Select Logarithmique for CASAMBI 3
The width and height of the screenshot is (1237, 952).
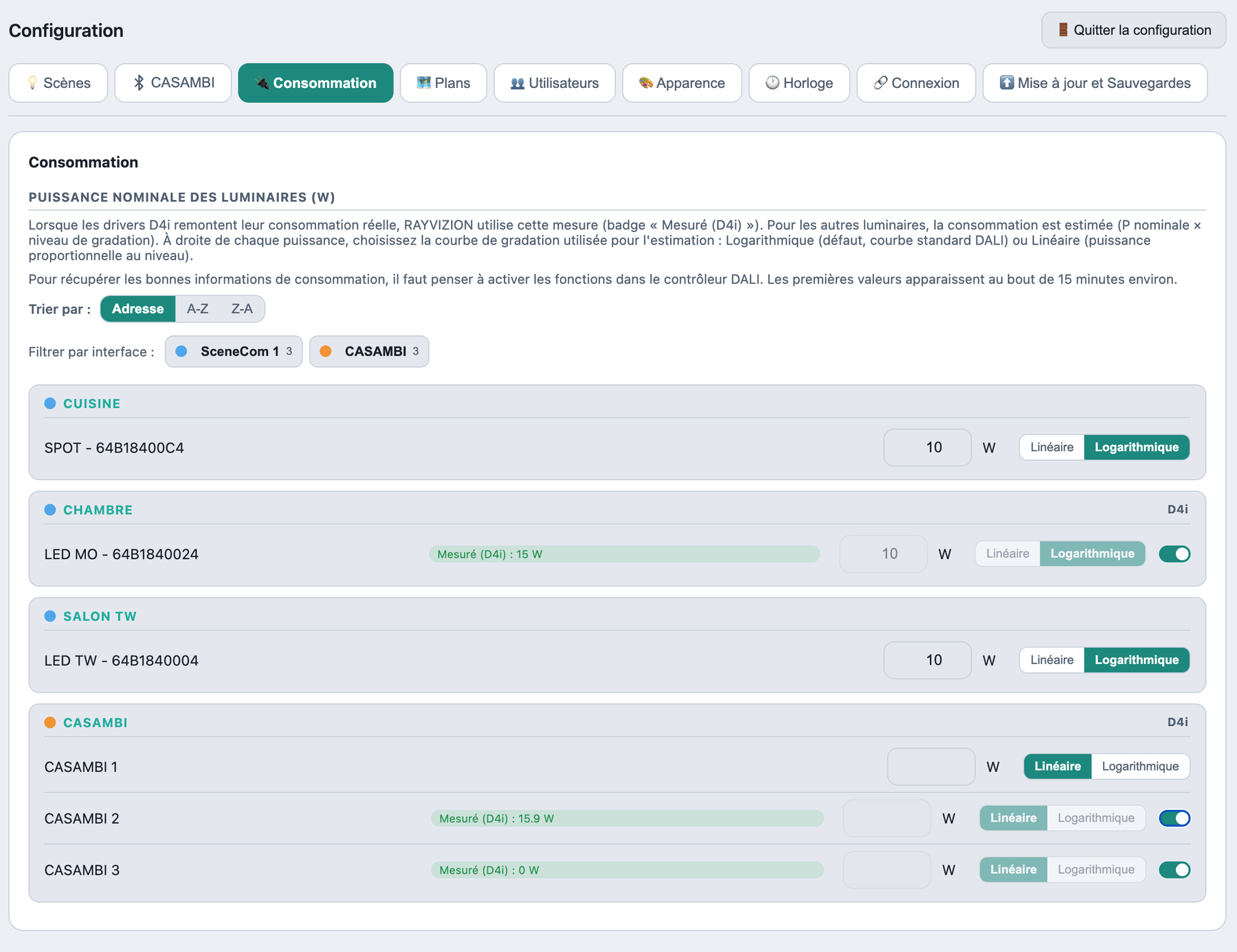[1096, 870]
